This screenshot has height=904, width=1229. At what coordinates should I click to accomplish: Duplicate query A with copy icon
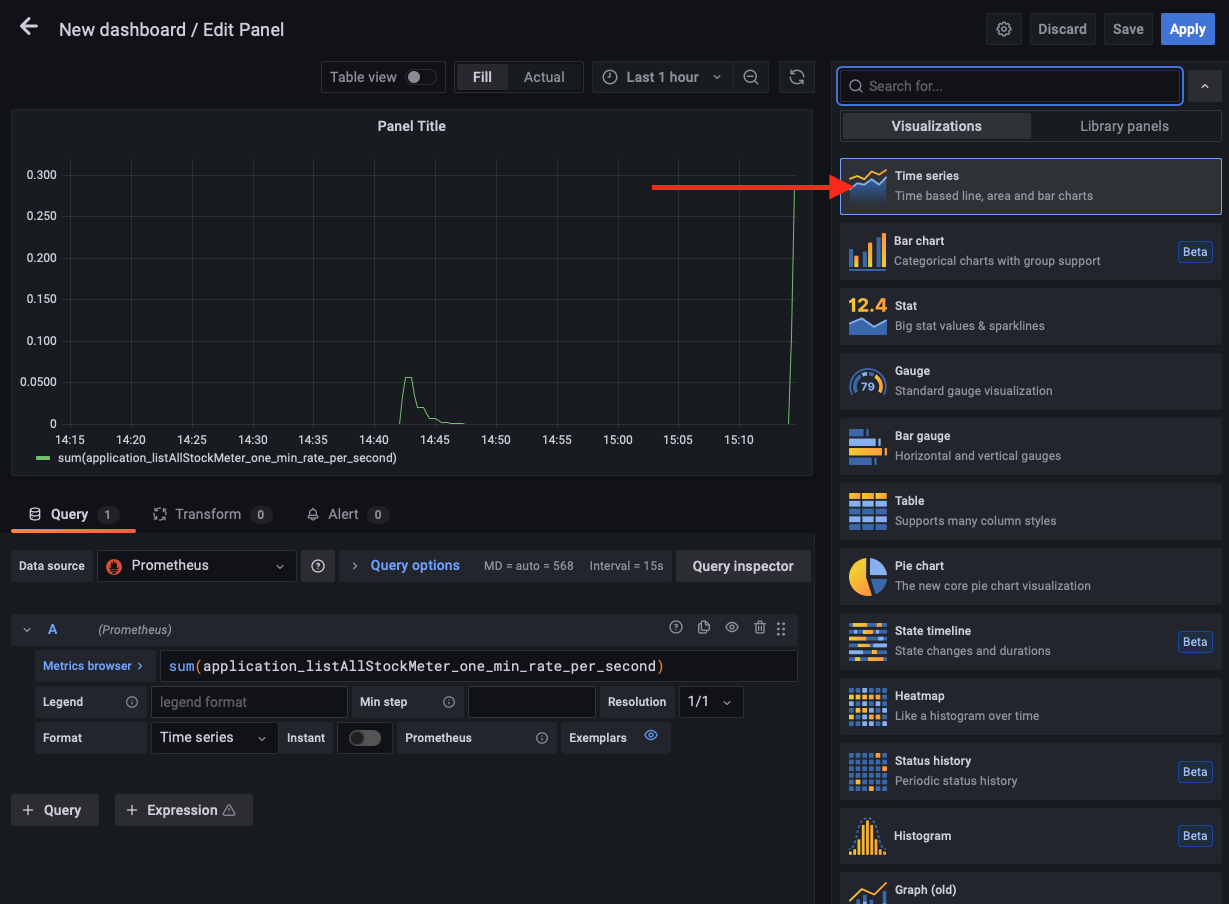(x=704, y=628)
